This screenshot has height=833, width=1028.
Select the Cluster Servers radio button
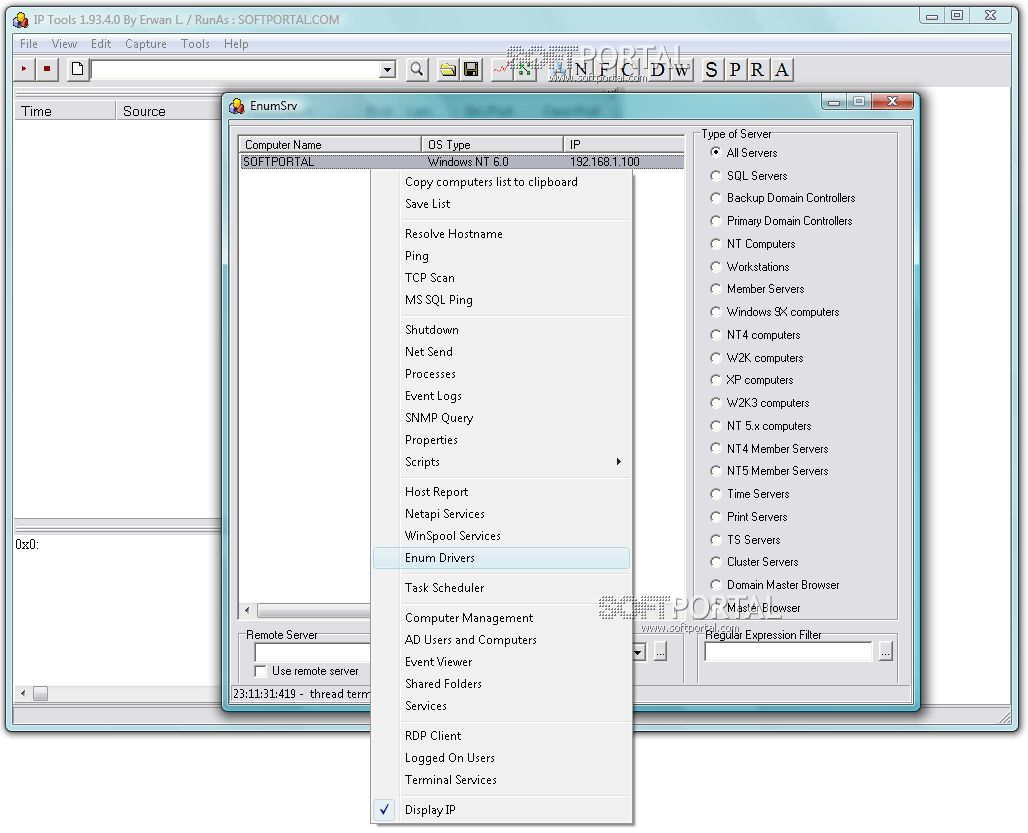715,562
